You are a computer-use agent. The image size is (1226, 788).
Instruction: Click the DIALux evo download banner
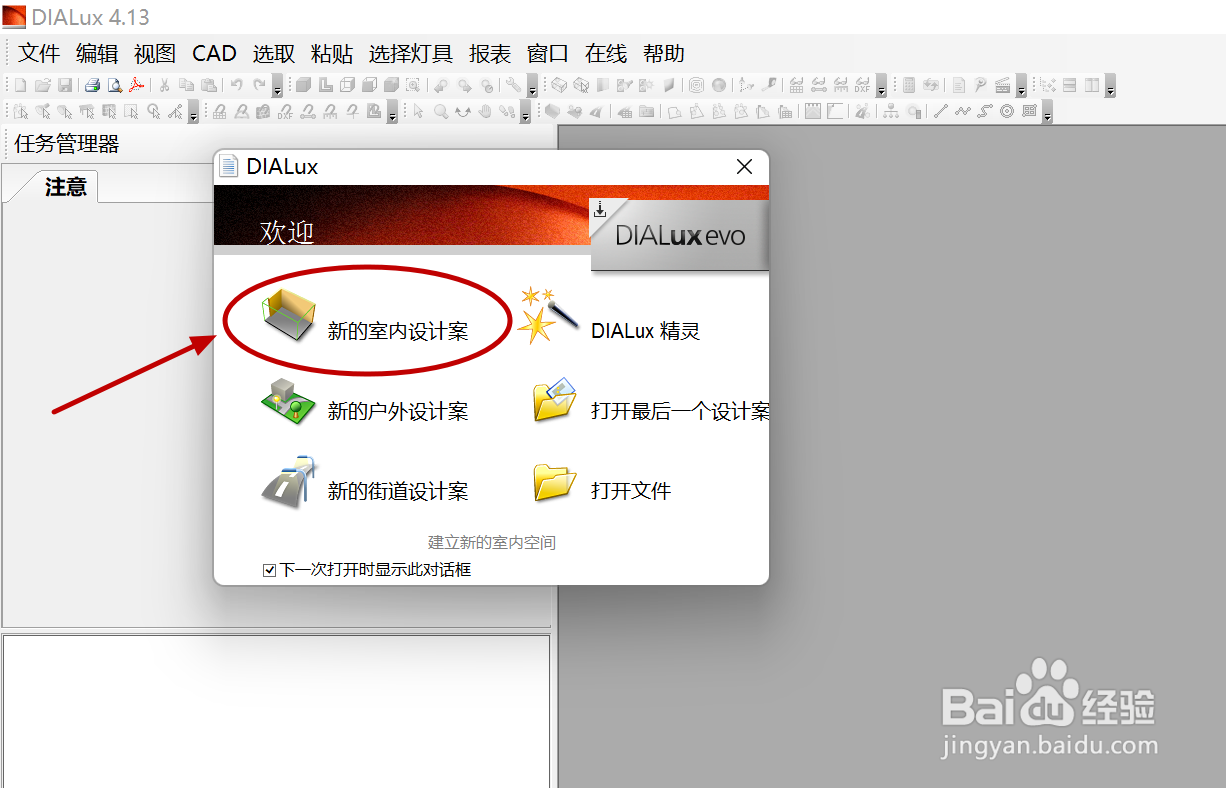(x=680, y=234)
